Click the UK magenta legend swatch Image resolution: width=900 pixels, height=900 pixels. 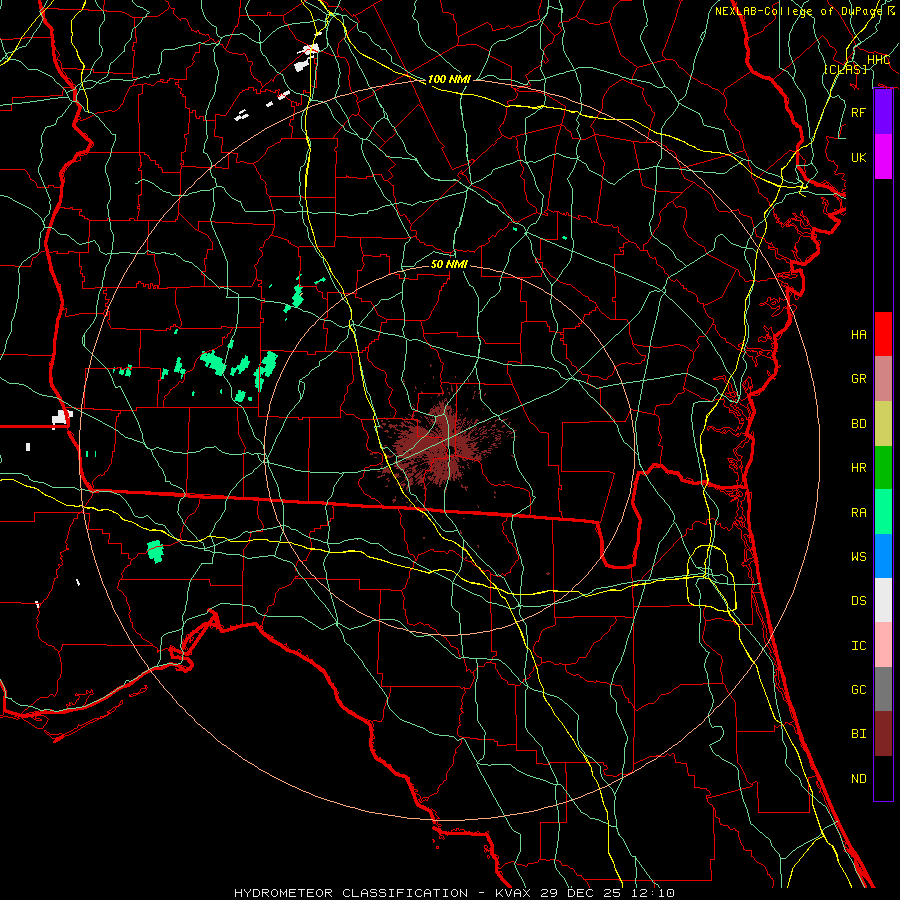tap(883, 157)
